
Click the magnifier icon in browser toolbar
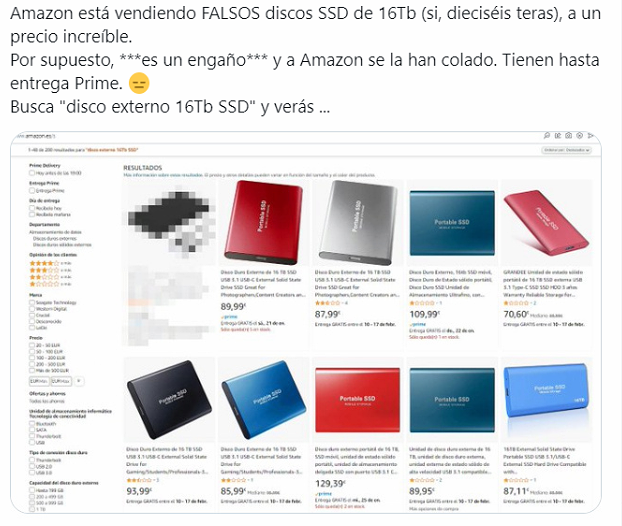[547, 136]
